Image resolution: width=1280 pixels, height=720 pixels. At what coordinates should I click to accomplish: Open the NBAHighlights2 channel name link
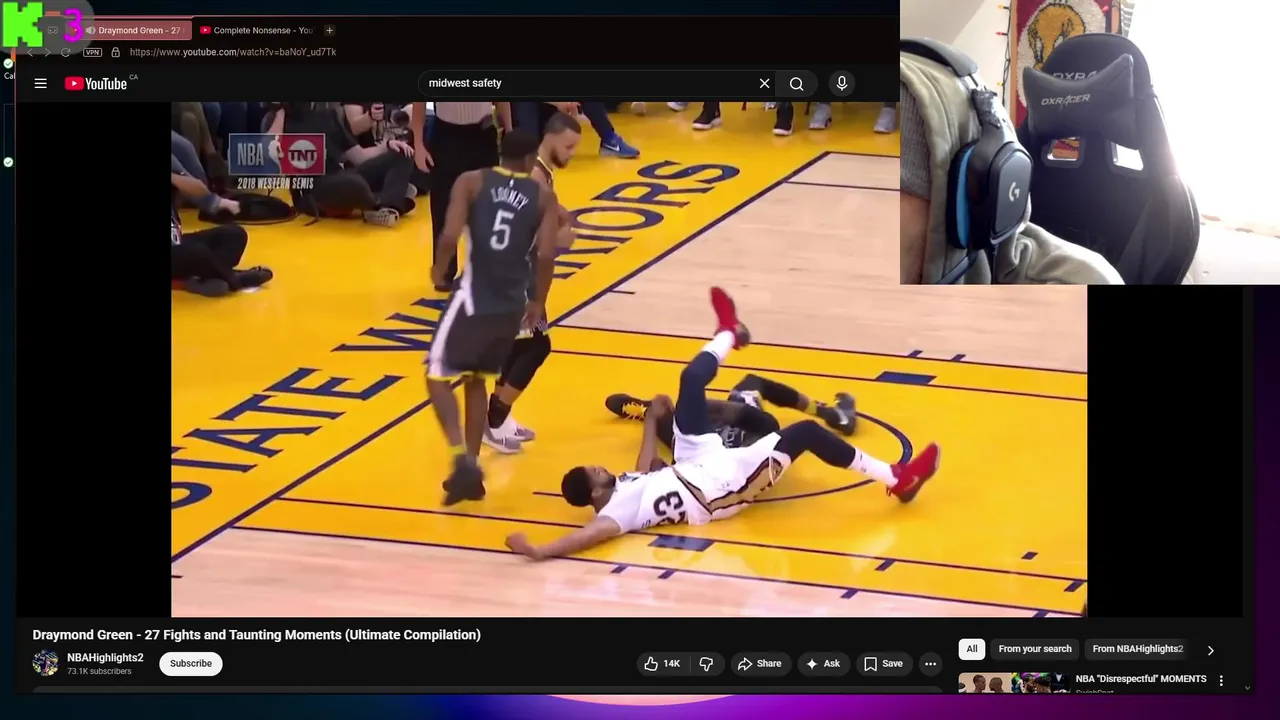tap(105, 658)
